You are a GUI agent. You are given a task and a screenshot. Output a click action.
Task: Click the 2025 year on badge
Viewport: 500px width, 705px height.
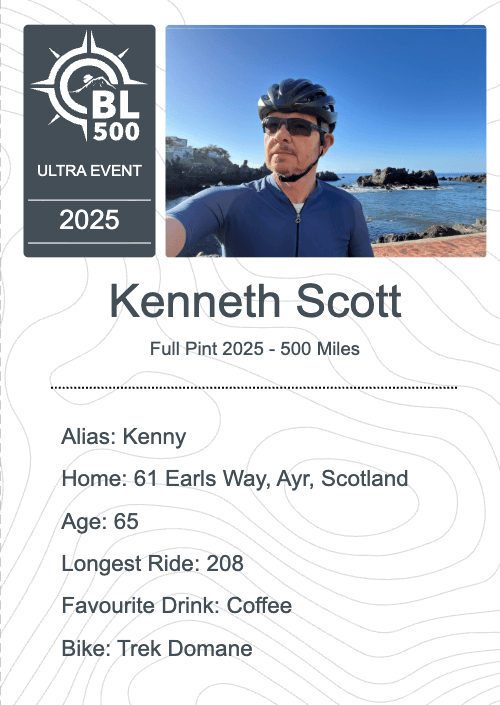coord(89,220)
